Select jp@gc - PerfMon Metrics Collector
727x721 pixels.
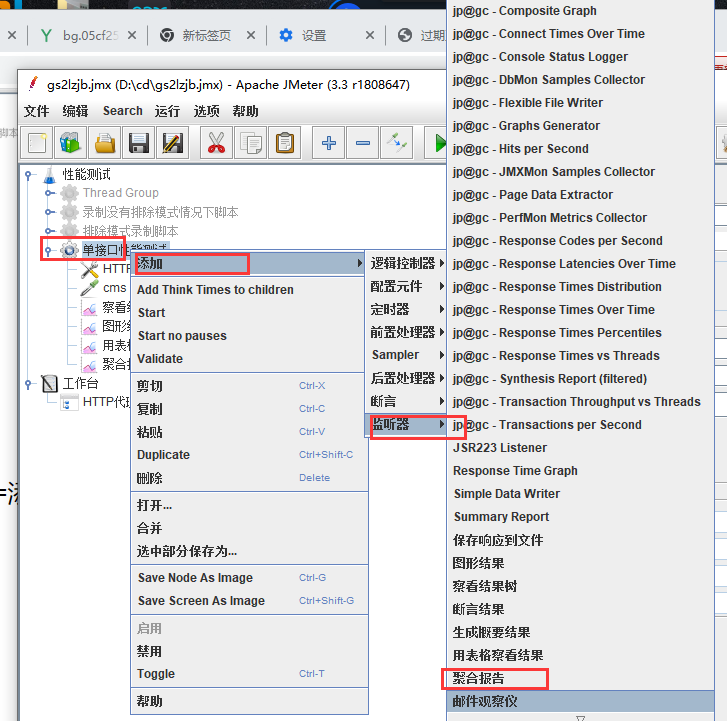tap(580, 217)
